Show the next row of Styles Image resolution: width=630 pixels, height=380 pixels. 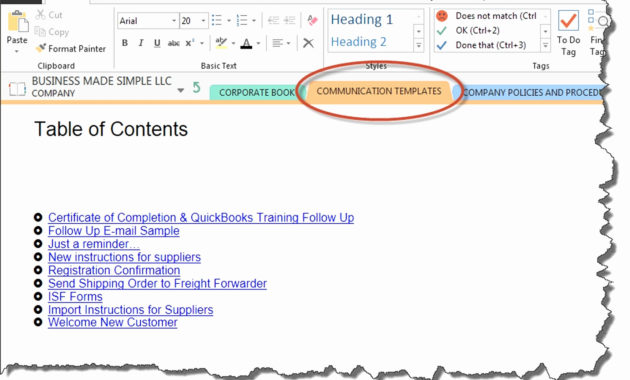(x=419, y=31)
